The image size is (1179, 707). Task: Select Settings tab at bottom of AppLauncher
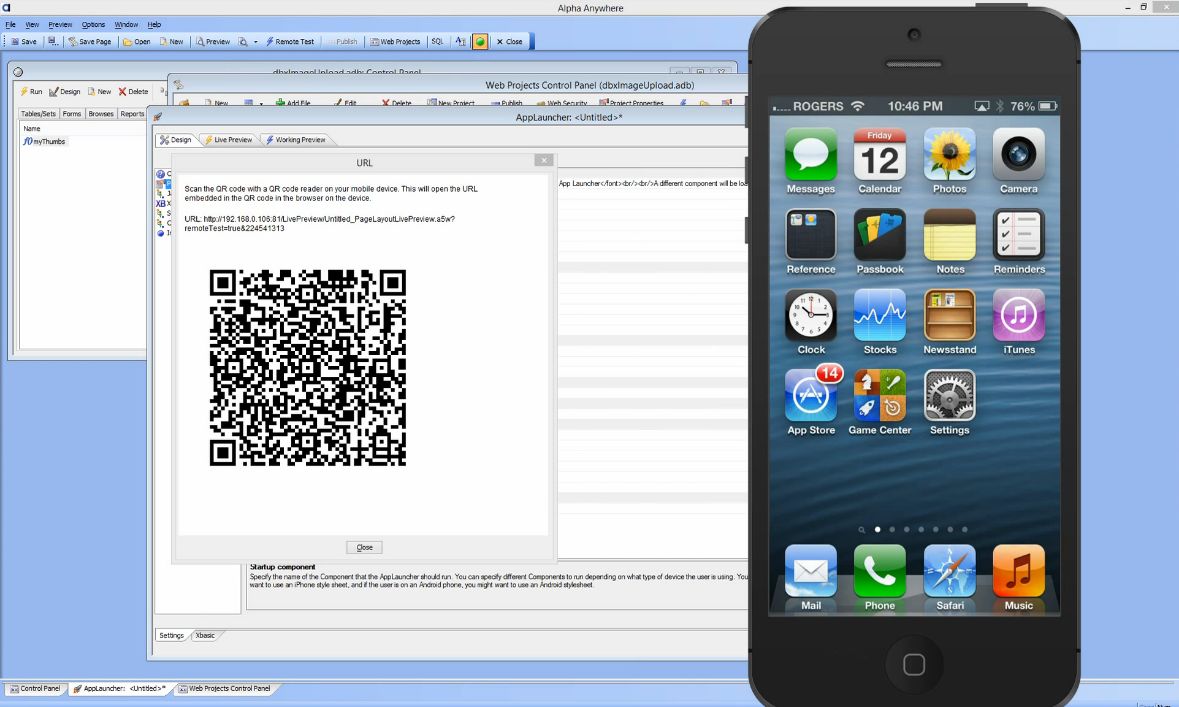tap(171, 636)
